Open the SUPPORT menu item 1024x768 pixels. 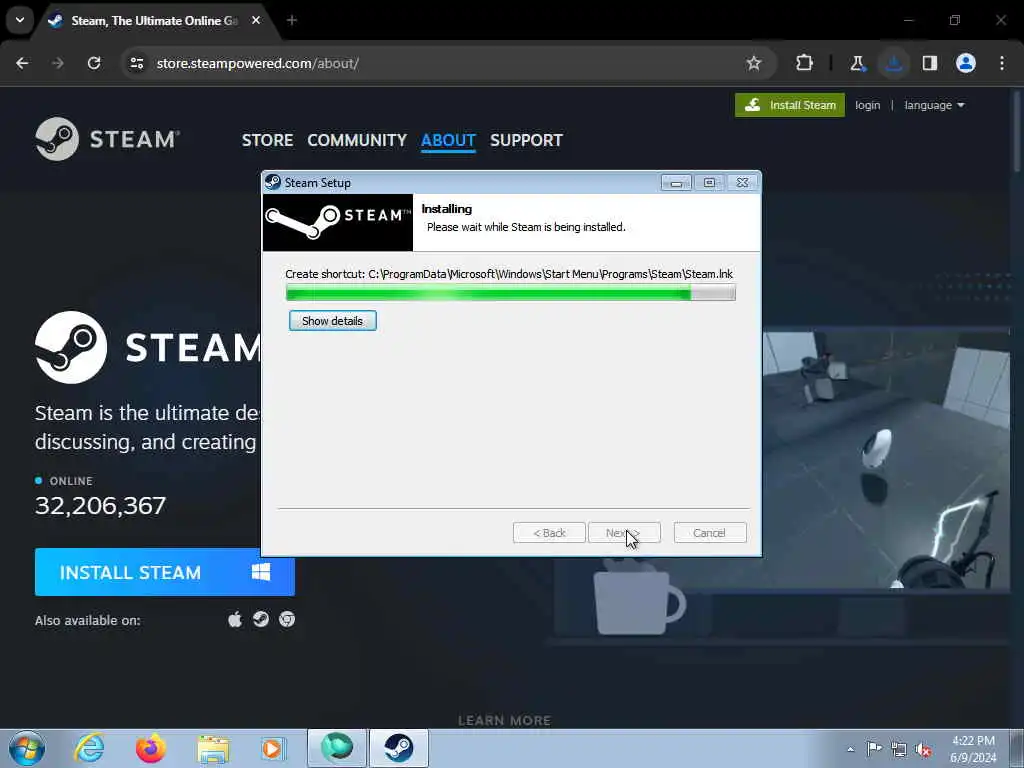click(x=526, y=140)
